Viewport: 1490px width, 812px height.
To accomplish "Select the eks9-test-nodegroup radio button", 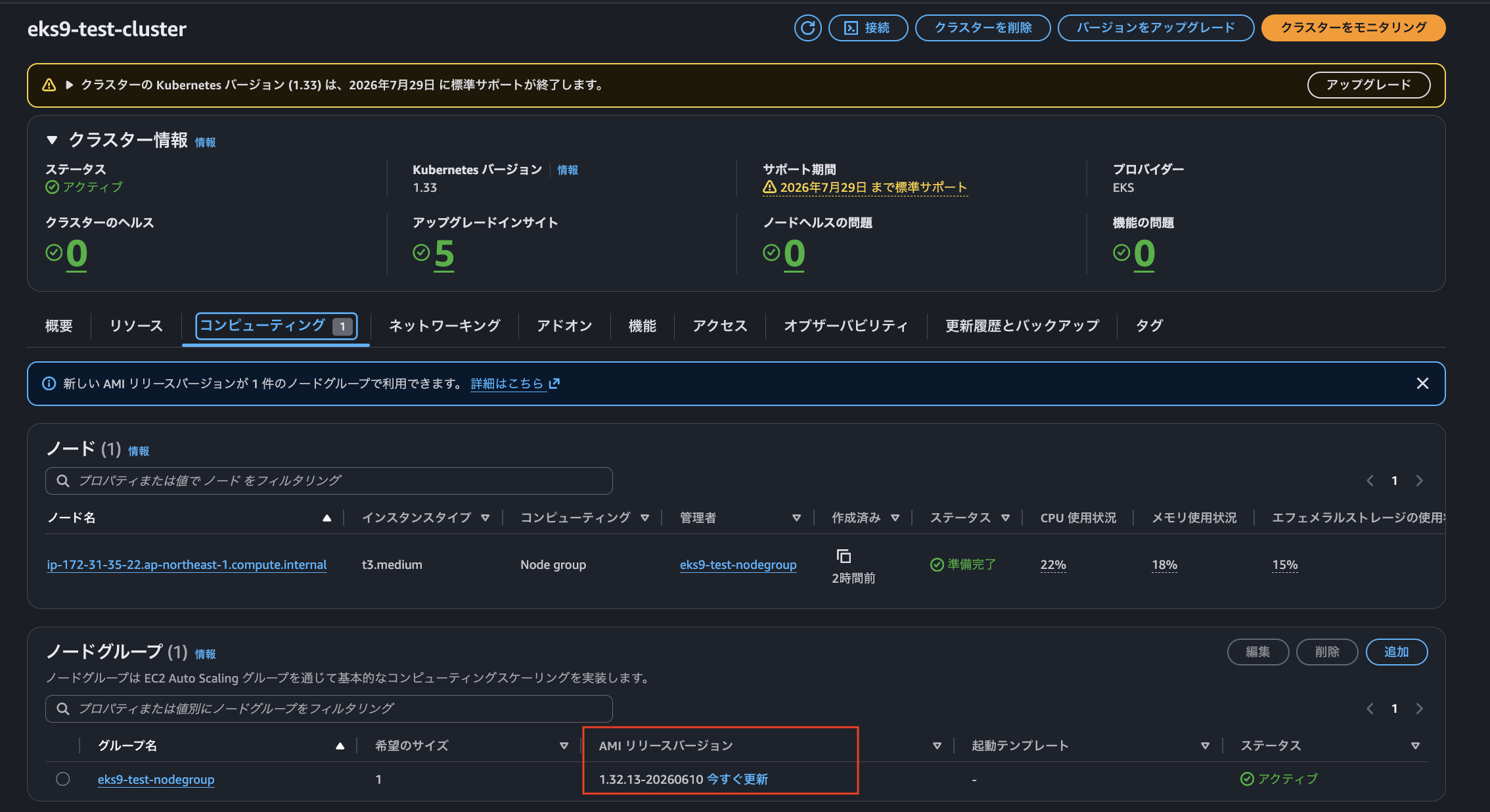I will click(x=63, y=779).
